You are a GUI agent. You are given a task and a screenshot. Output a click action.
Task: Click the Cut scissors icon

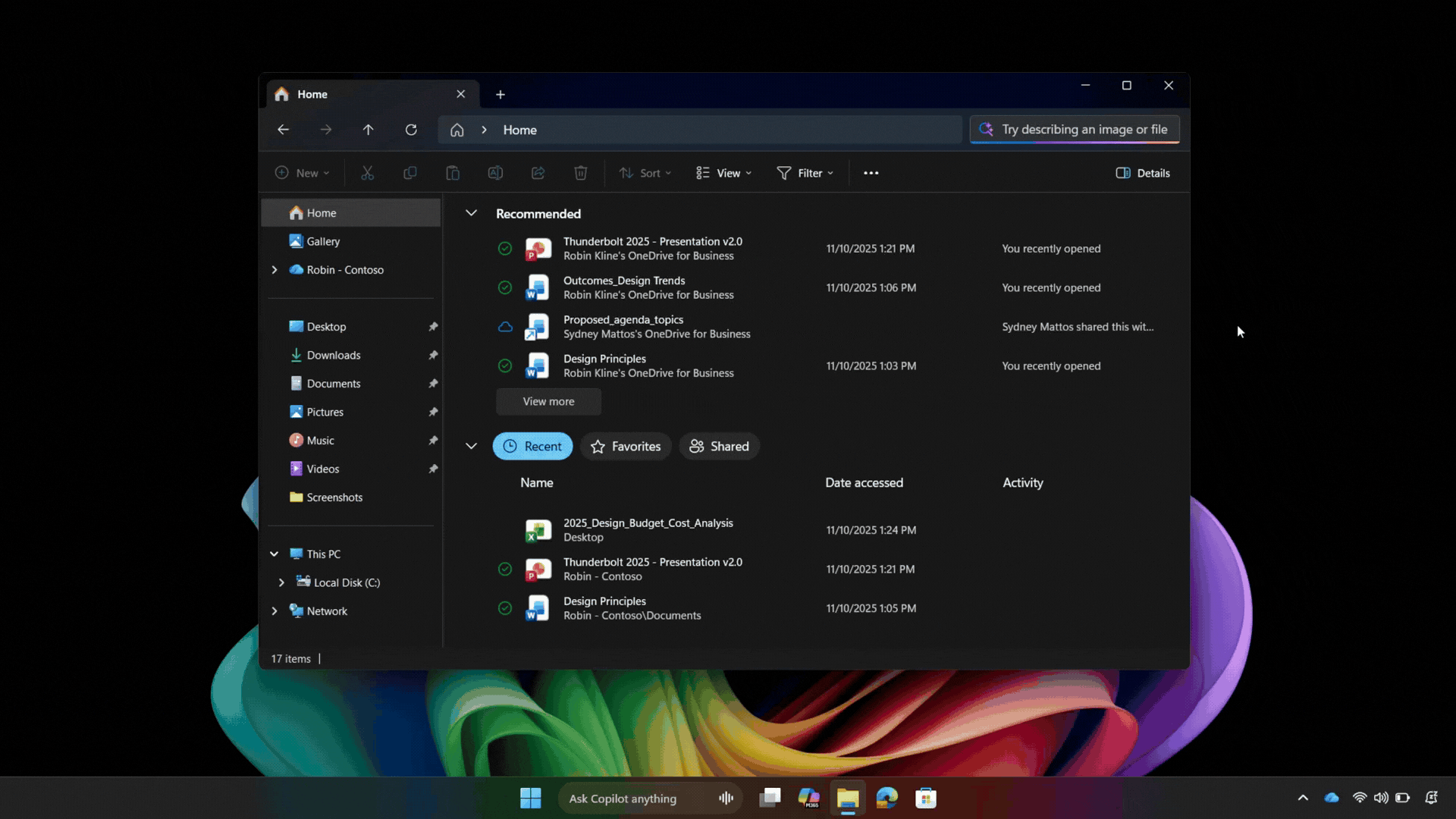pos(368,173)
